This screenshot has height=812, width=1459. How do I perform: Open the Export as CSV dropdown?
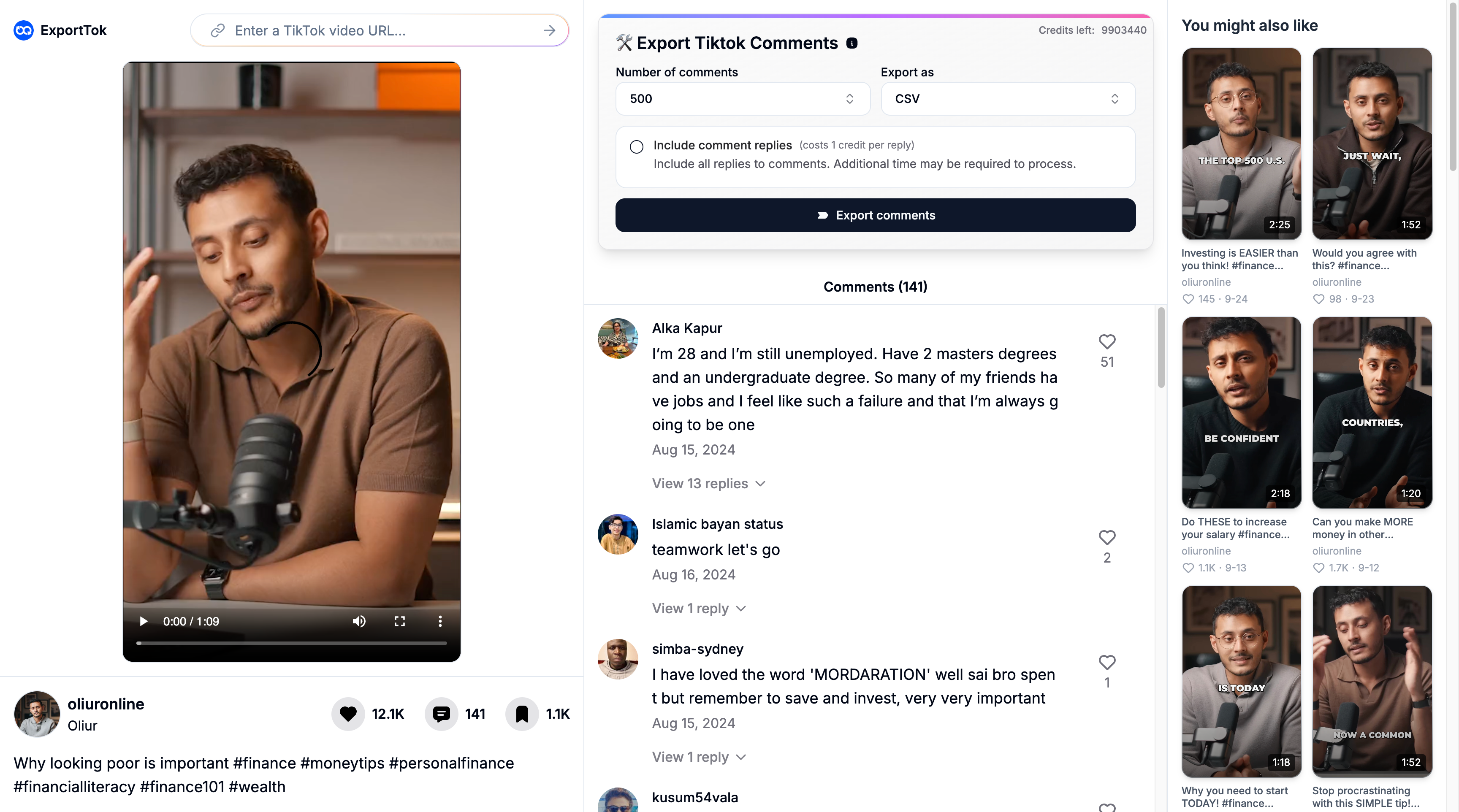click(1008, 98)
